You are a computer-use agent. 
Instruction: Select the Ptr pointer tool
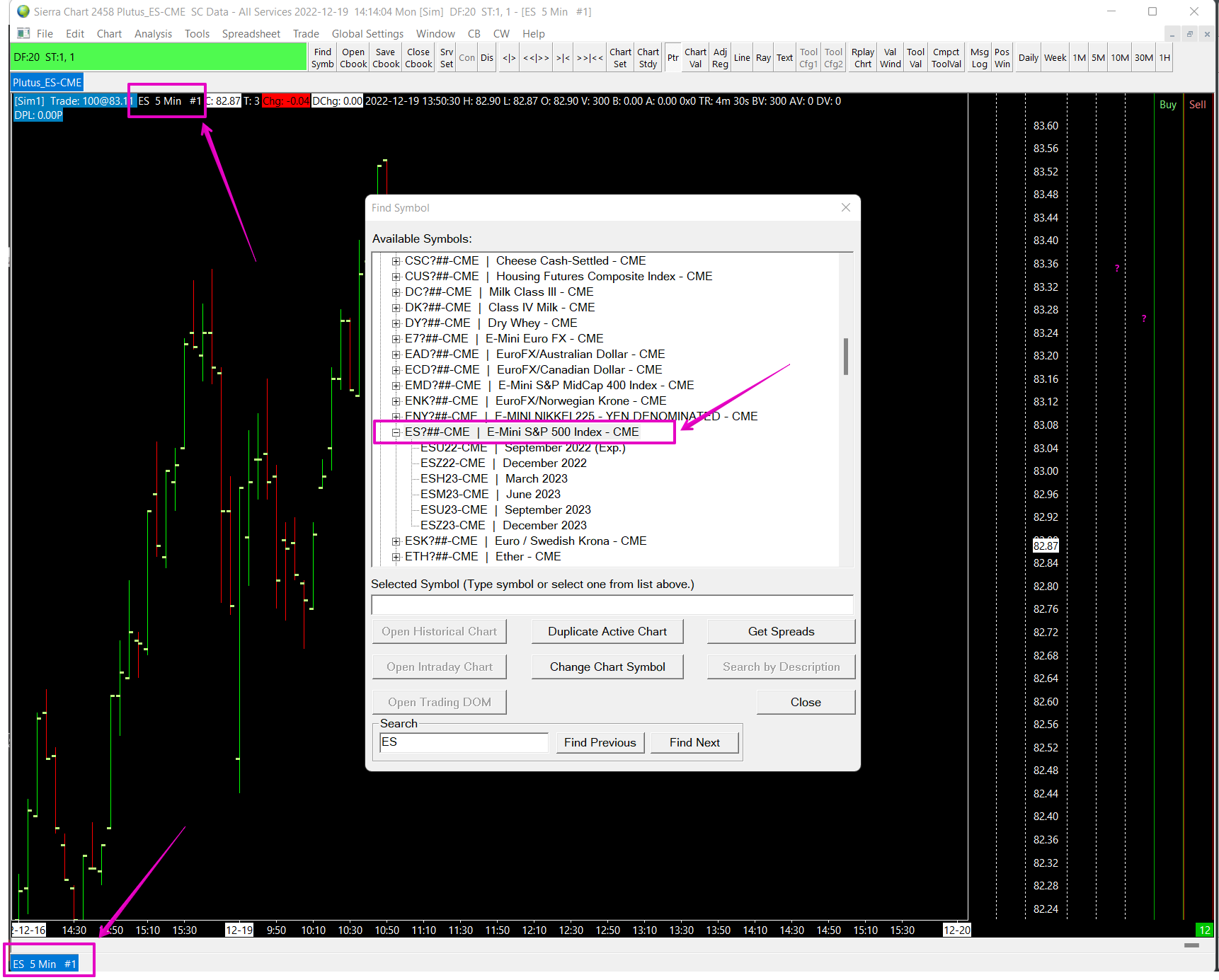[673, 58]
